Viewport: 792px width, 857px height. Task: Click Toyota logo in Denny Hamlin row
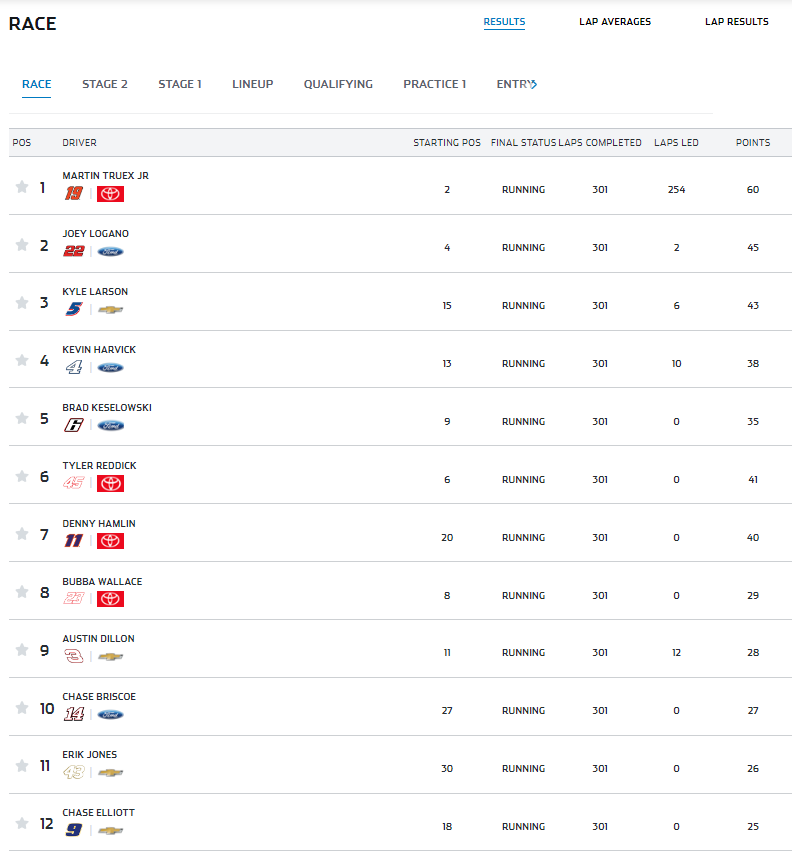(x=110, y=541)
